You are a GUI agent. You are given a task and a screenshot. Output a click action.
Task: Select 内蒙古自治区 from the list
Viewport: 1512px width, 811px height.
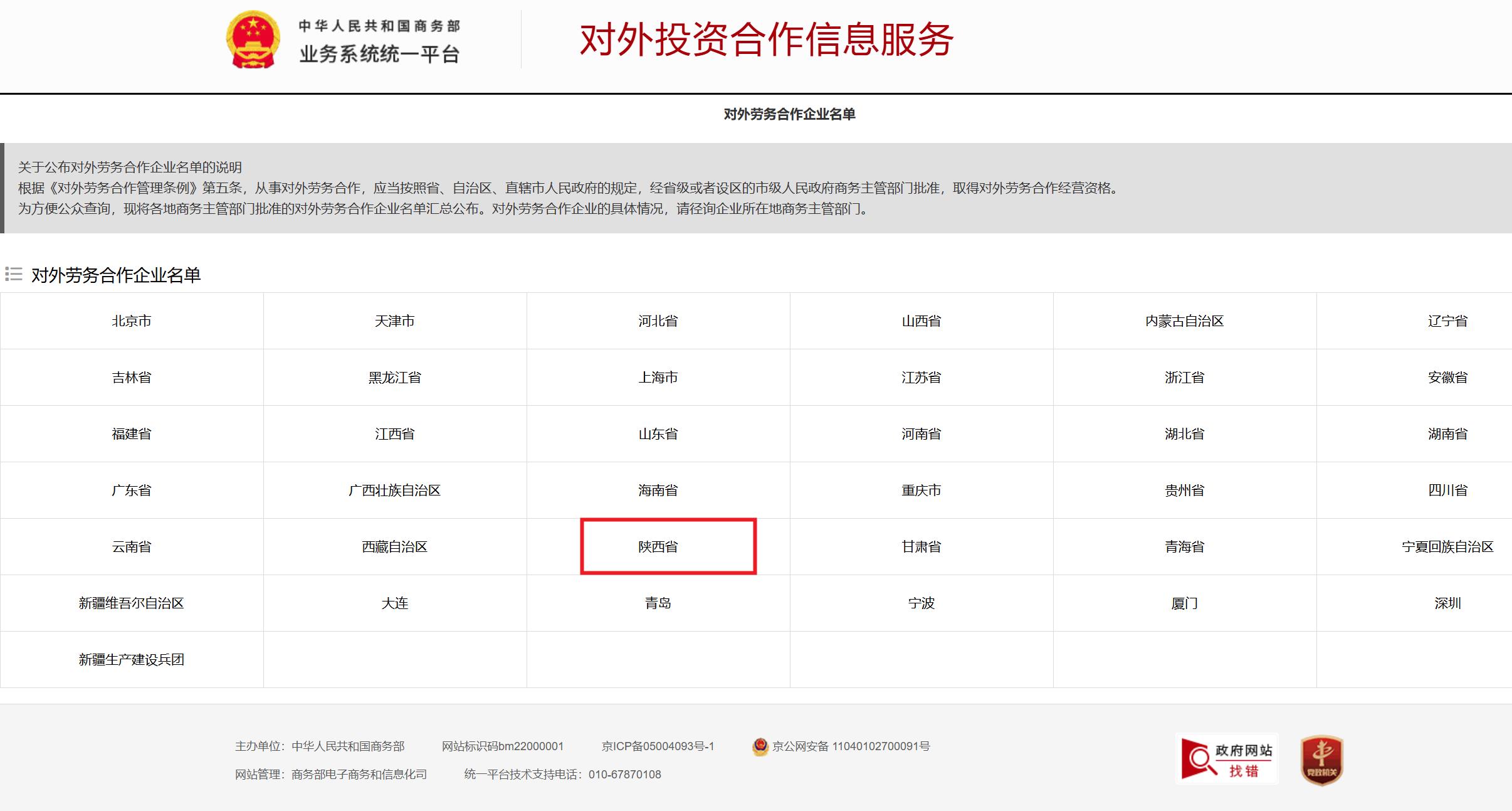1184,321
